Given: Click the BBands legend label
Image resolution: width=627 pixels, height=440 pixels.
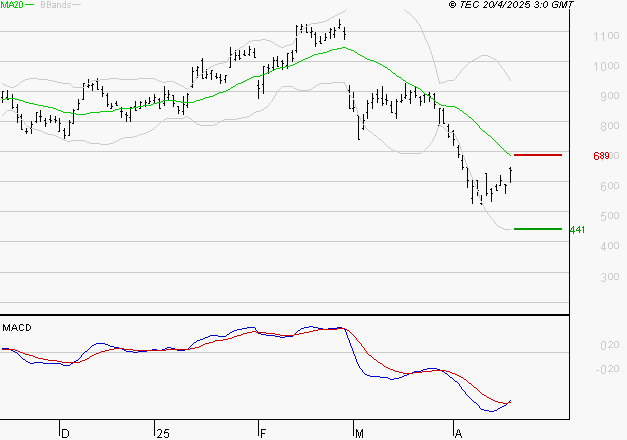Looking at the screenshot, I should 56,4.
